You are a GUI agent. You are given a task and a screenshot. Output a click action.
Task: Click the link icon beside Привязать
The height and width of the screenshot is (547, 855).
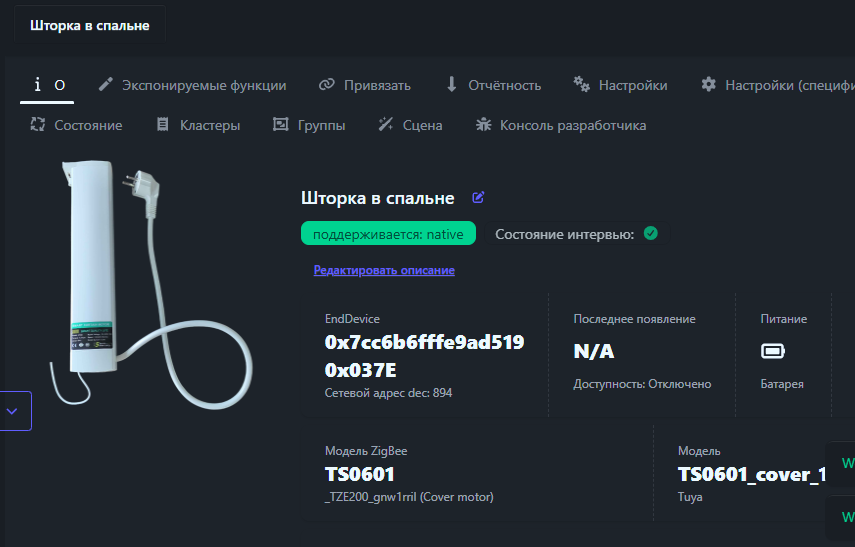point(327,85)
